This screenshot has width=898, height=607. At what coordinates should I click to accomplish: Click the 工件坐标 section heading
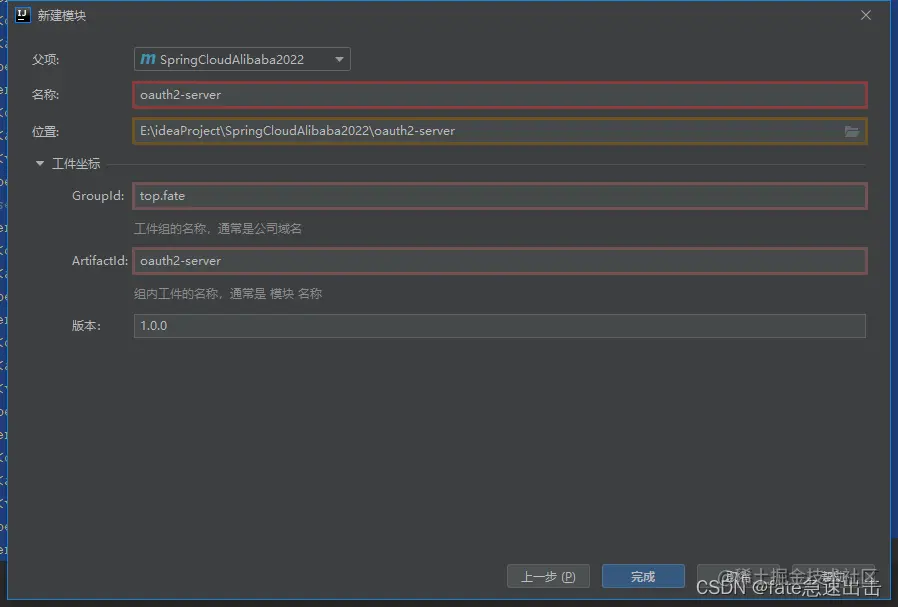click(x=76, y=164)
